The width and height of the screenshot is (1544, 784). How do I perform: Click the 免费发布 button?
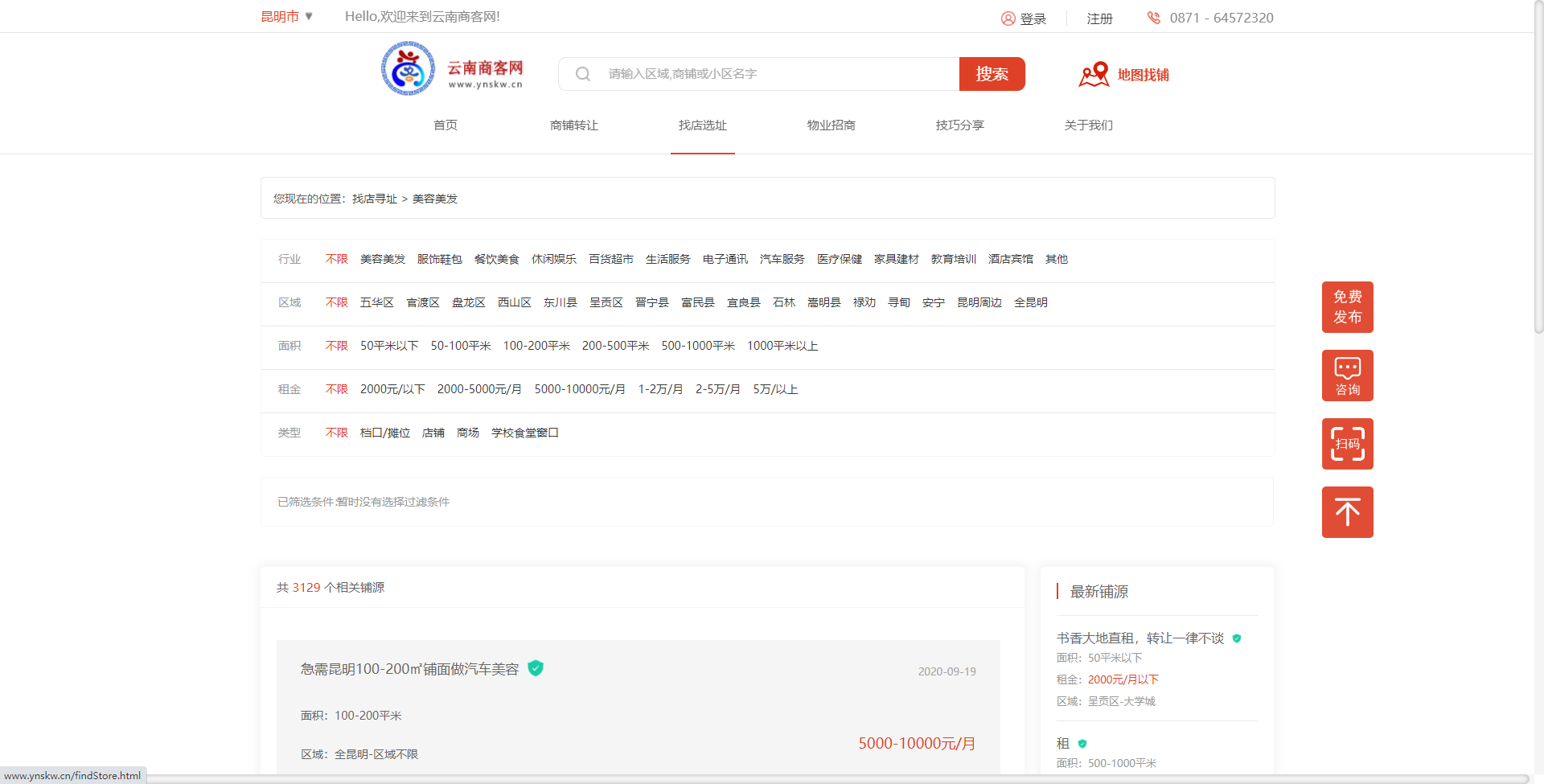1347,307
